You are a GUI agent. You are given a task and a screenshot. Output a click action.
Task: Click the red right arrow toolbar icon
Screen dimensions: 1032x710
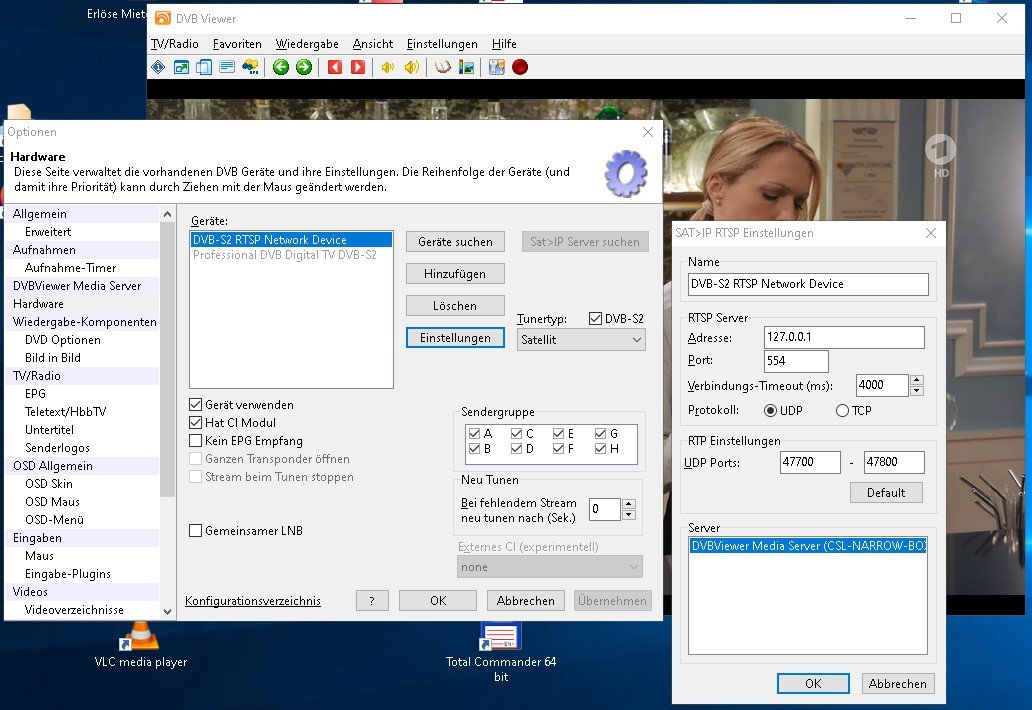tap(358, 68)
